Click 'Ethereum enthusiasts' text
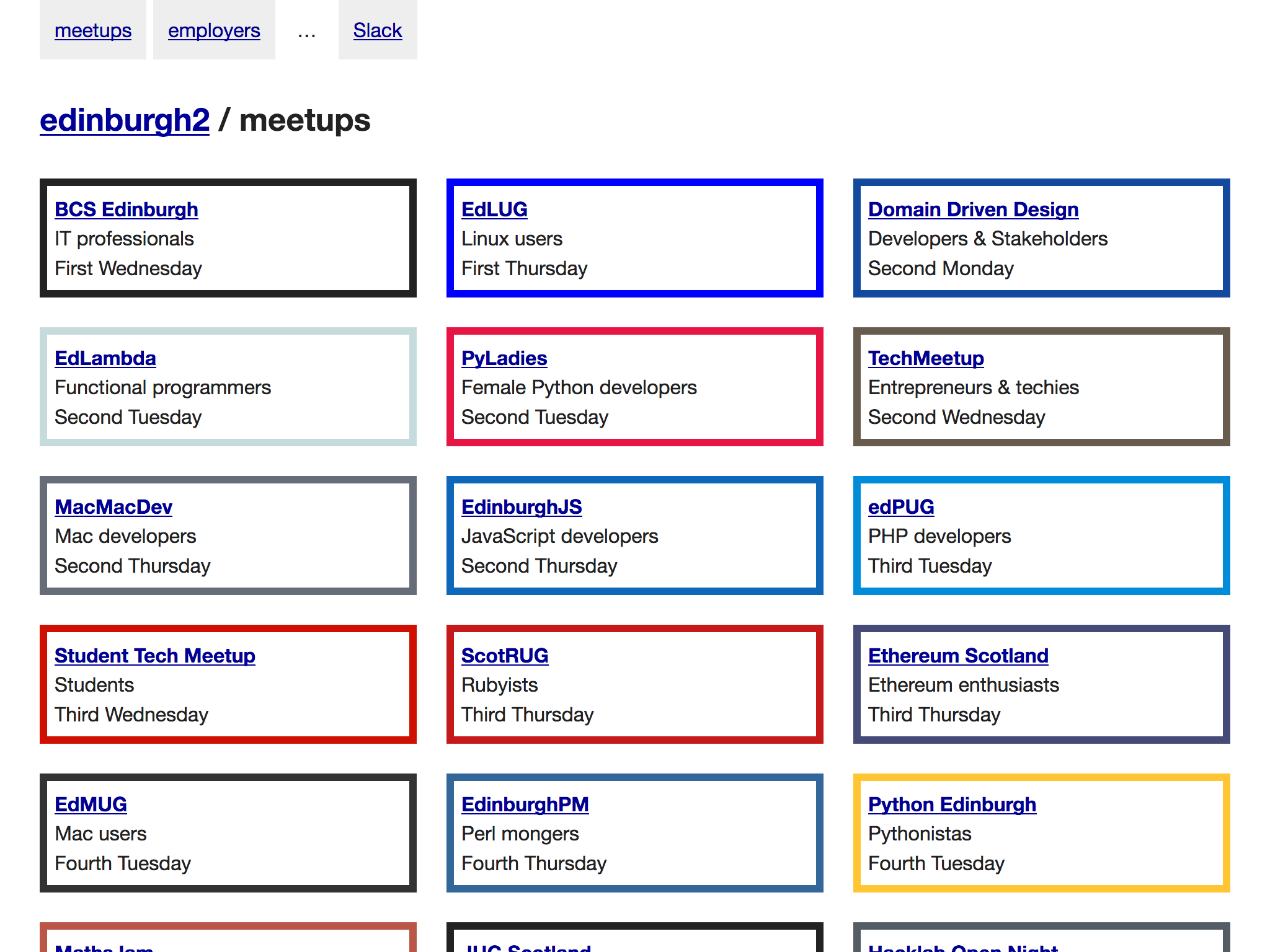The image size is (1270, 952). click(964, 685)
